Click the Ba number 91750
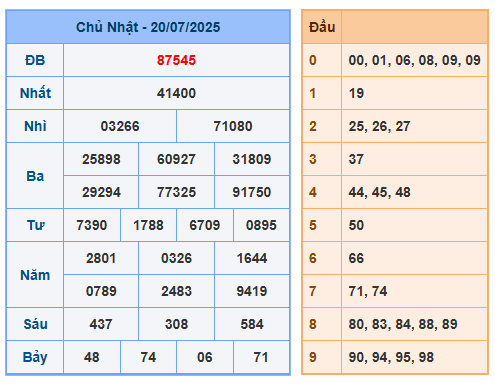 click(x=252, y=192)
